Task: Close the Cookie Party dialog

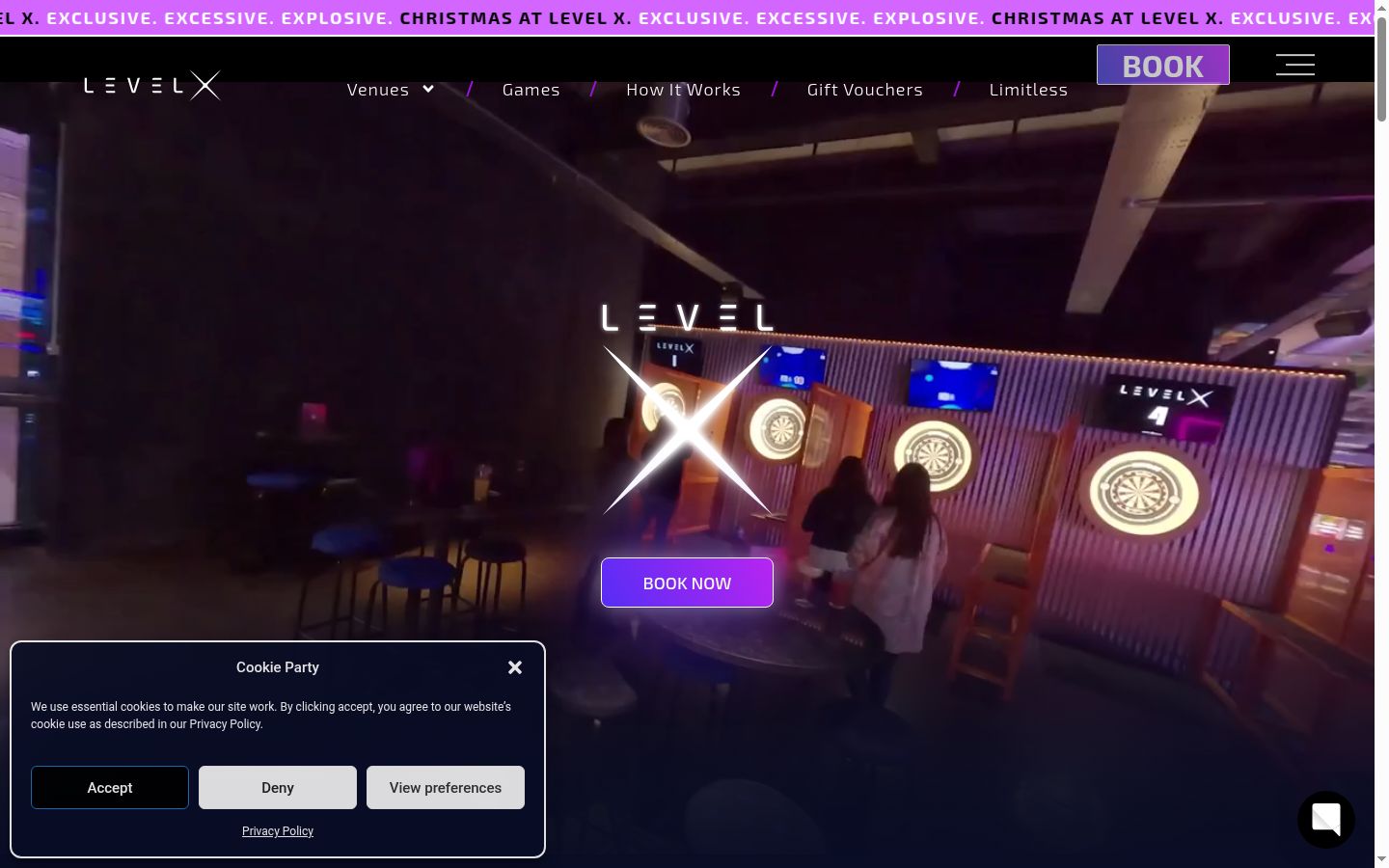Action: point(515,667)
